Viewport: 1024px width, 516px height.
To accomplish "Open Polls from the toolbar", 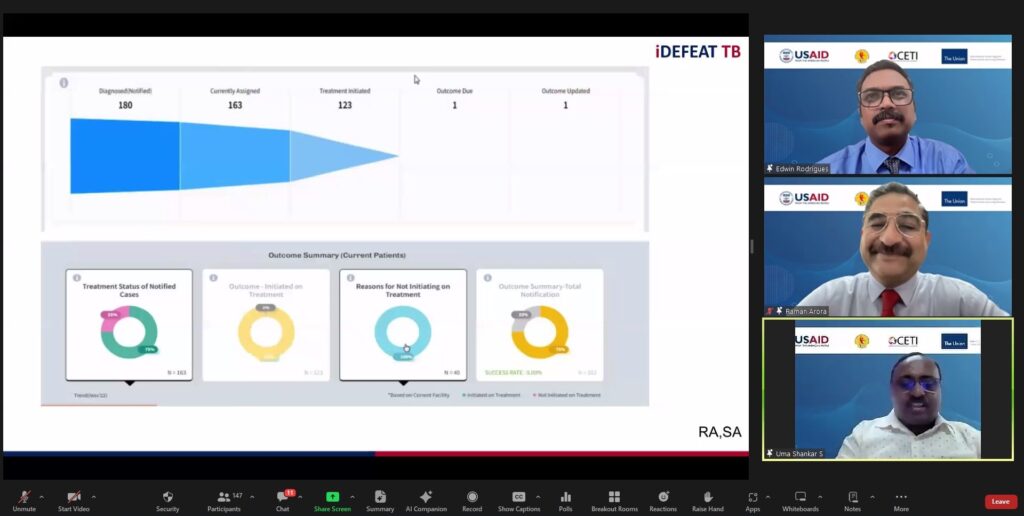I will pos(566,497).
